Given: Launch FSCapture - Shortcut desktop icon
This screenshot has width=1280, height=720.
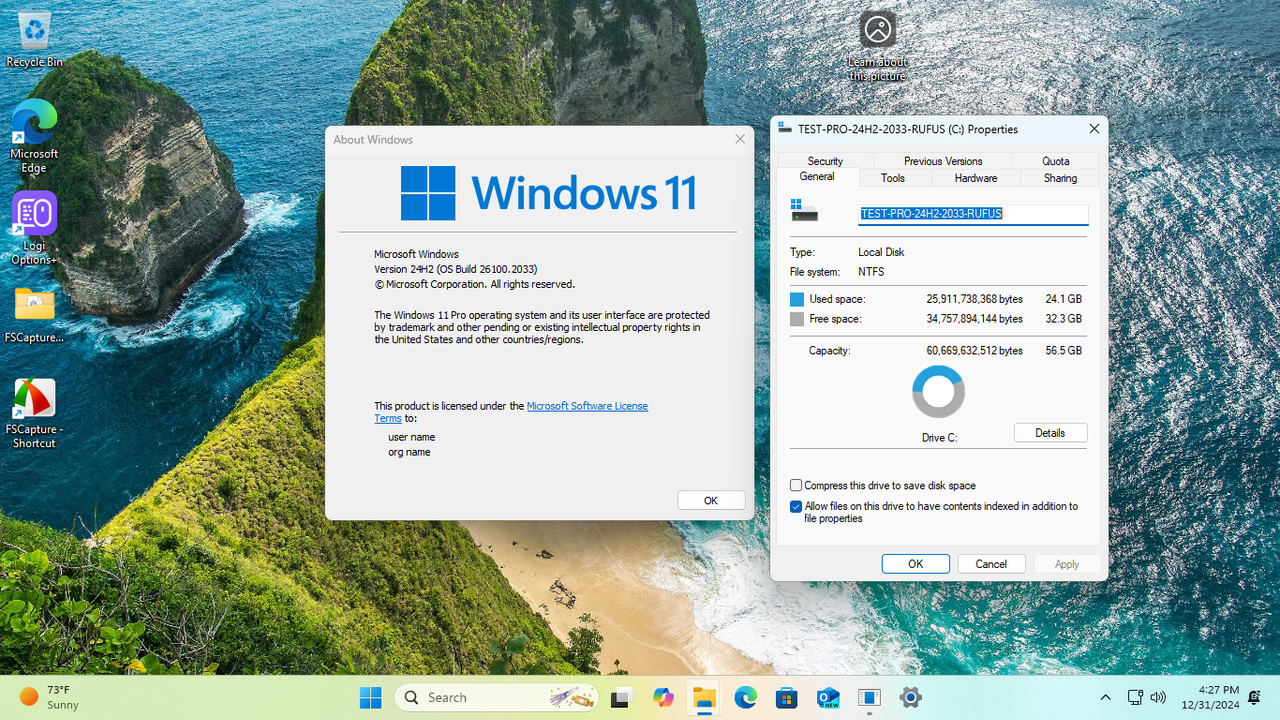Looking at the screenshot, I should tap(34, 412).
